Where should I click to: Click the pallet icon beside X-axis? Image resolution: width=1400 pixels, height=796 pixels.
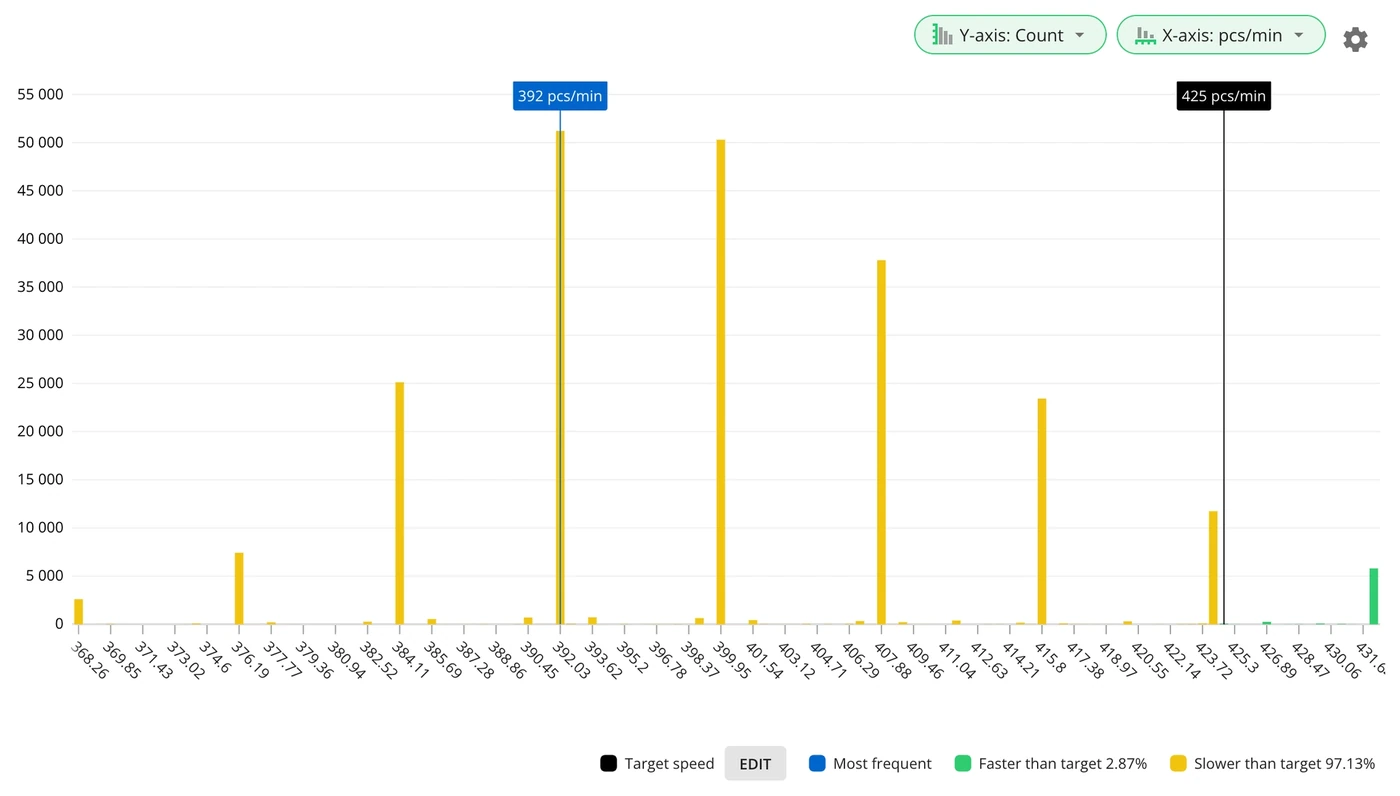point(1145,35)
